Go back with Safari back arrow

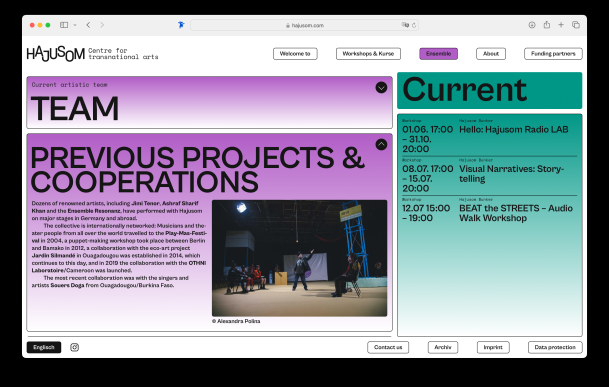point(89,25)
